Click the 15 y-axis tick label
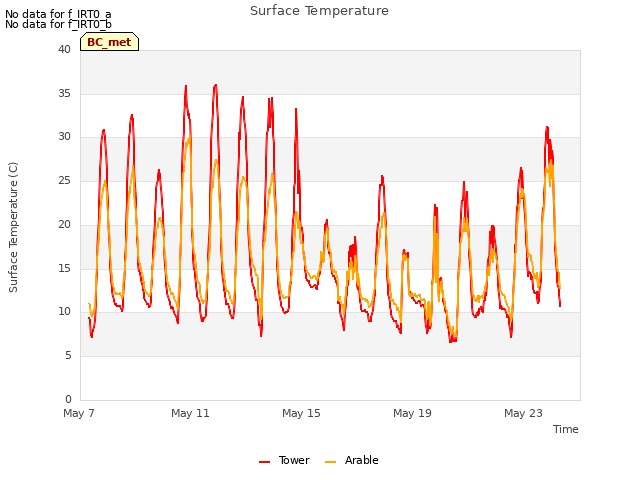This screenshot has width=640, height=480. 64,268
